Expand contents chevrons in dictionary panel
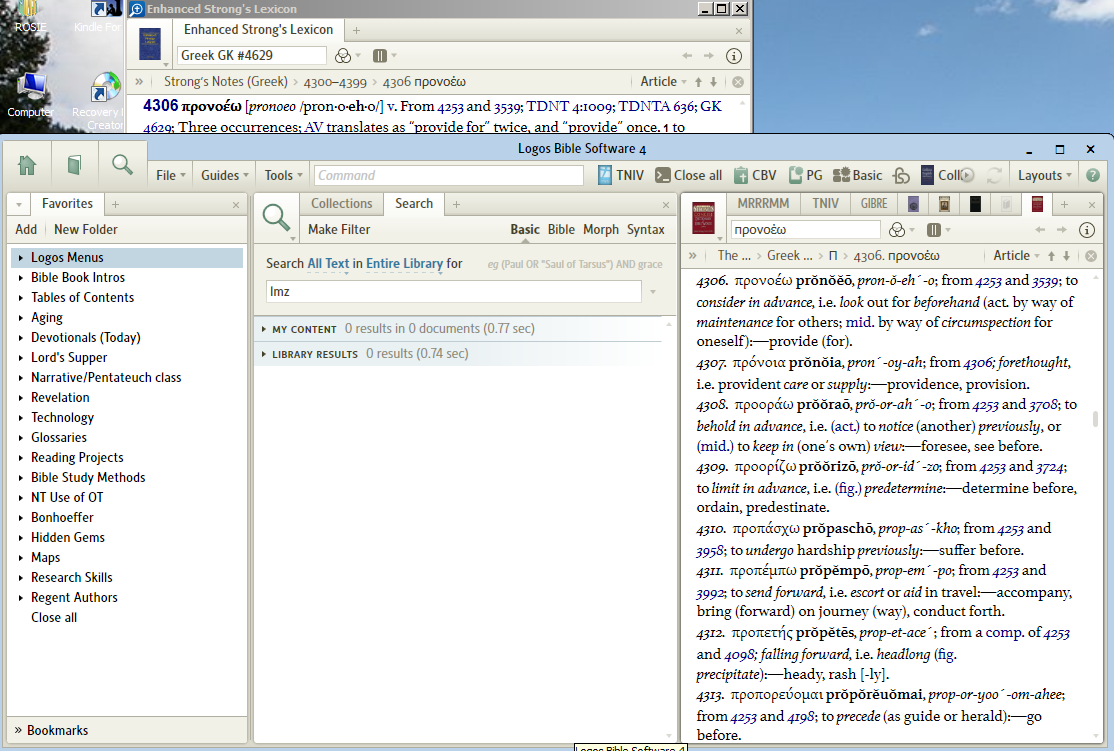The height and width of the screenshot is (751, 1114). (x=693, y=255)
